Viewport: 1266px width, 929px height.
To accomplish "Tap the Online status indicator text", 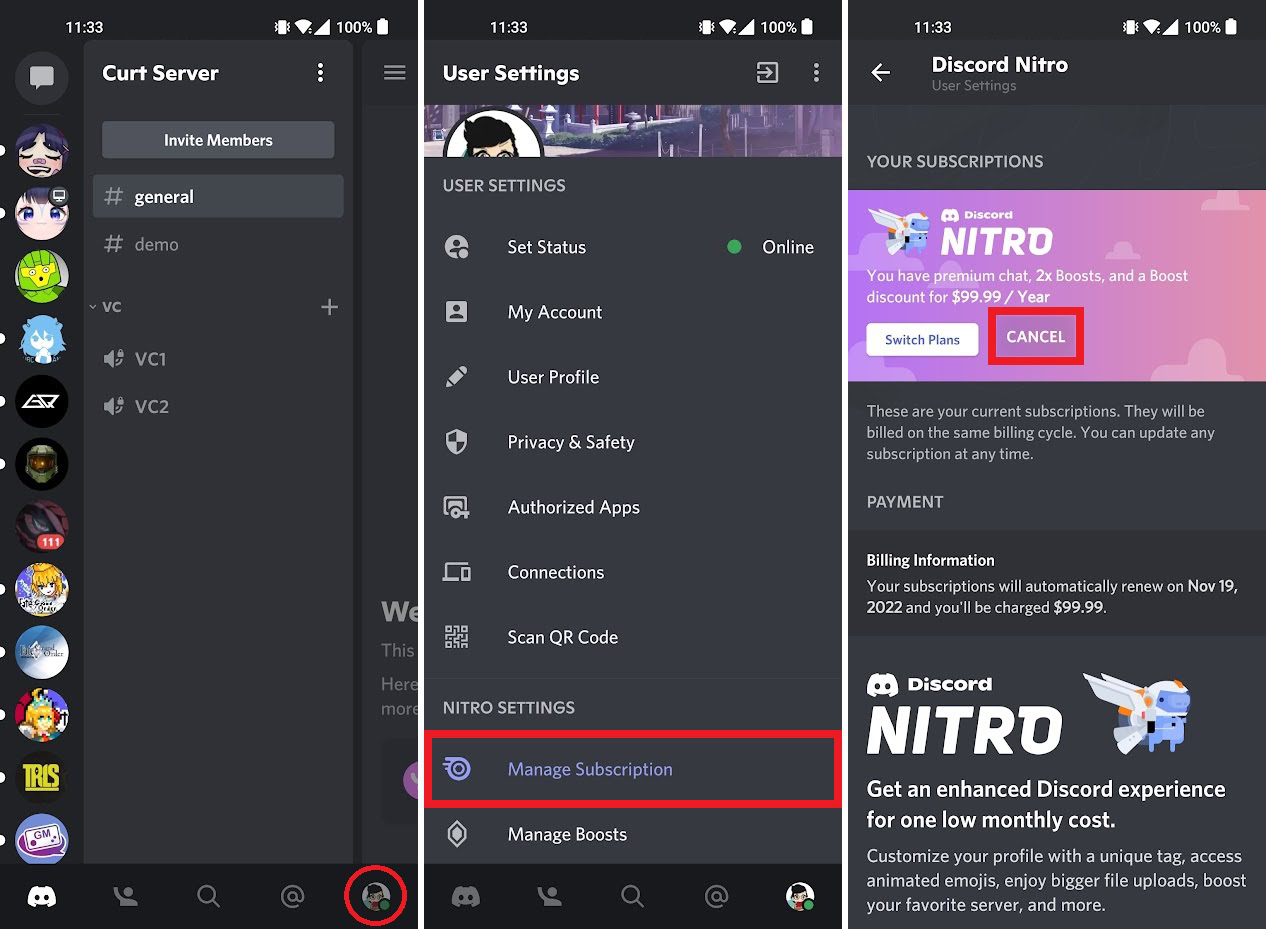I will tap(788, 247).
